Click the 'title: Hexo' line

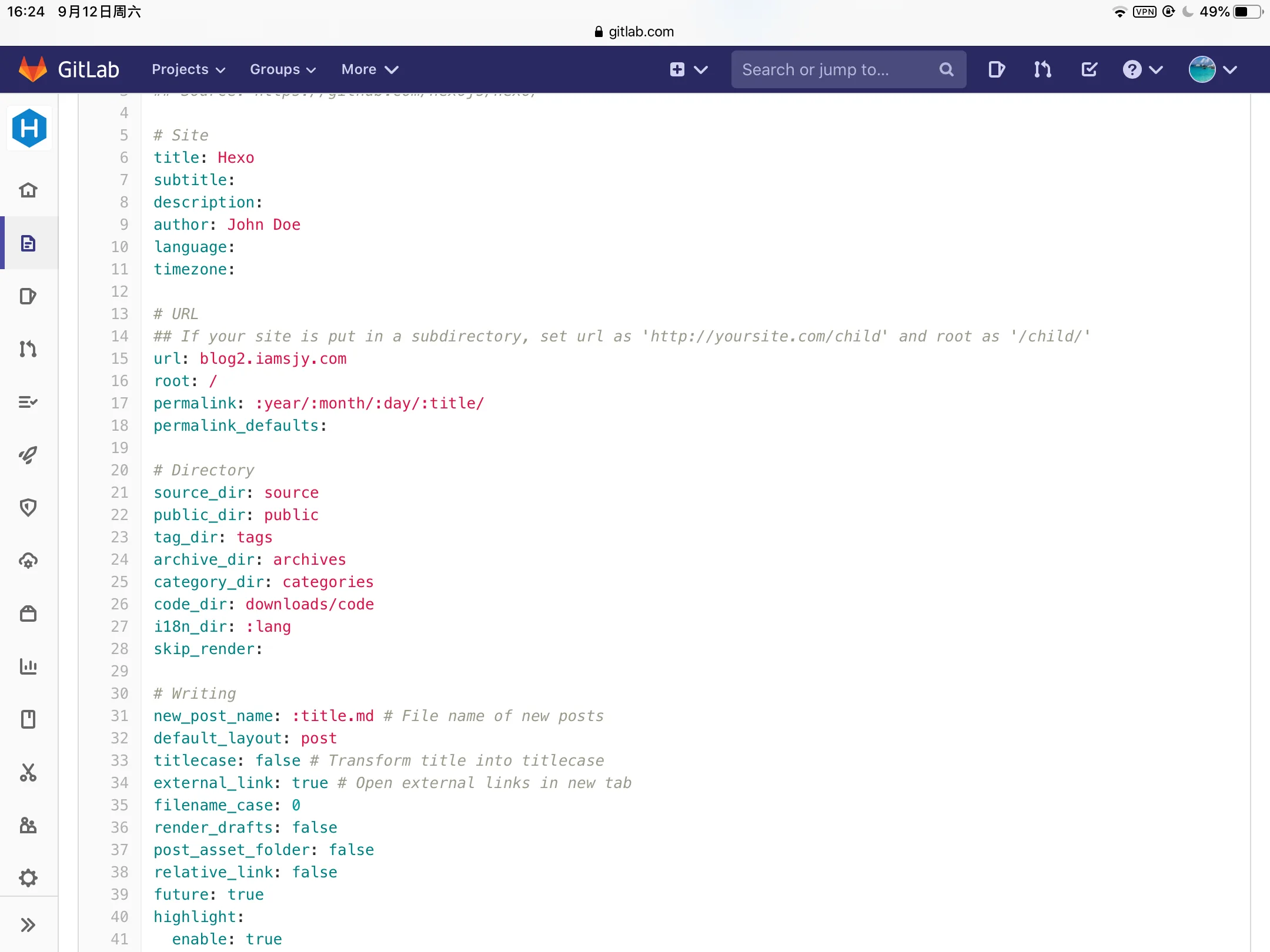click(x=203, y=157)
